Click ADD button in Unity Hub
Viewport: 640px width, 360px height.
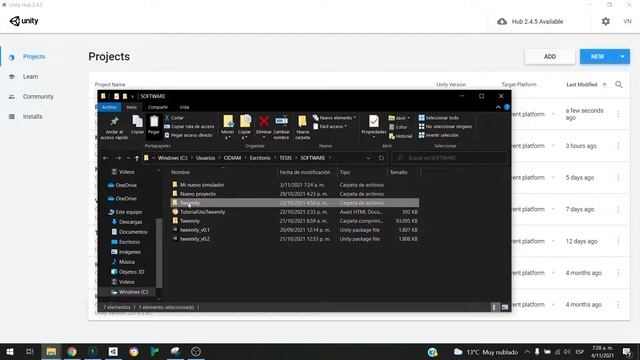click(550, 57)
